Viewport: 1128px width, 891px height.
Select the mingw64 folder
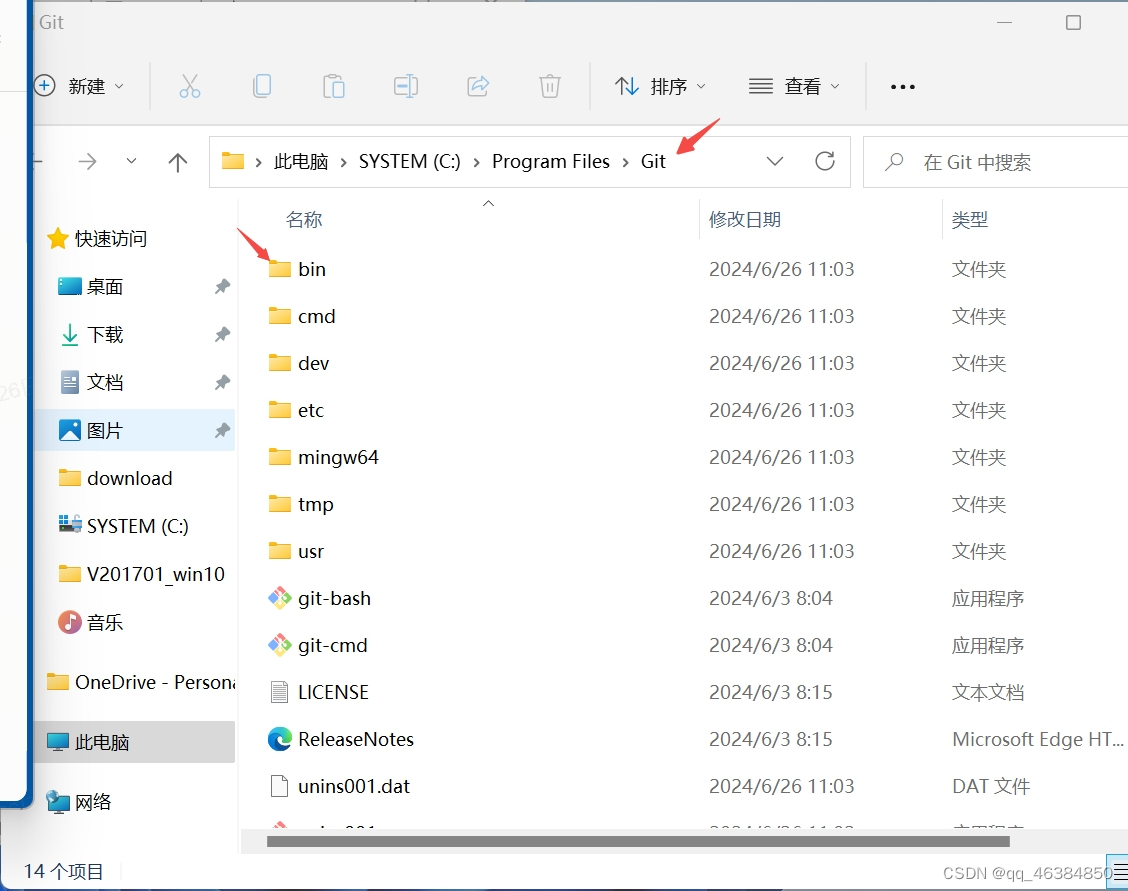tap(338, 457)
